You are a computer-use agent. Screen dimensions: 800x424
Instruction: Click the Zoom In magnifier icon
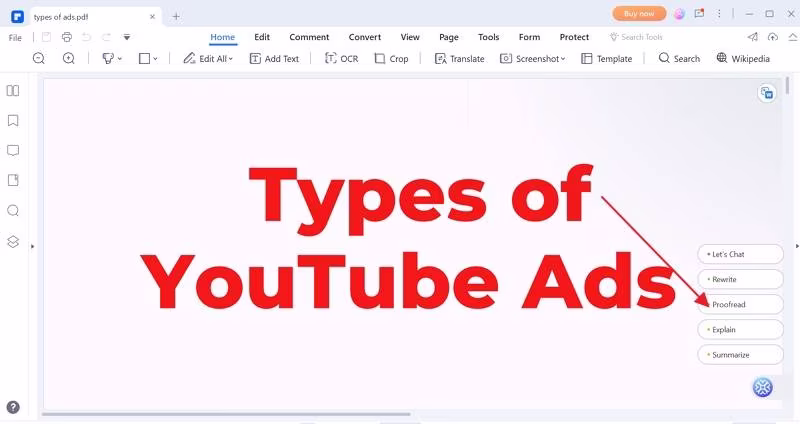(68, 59)
